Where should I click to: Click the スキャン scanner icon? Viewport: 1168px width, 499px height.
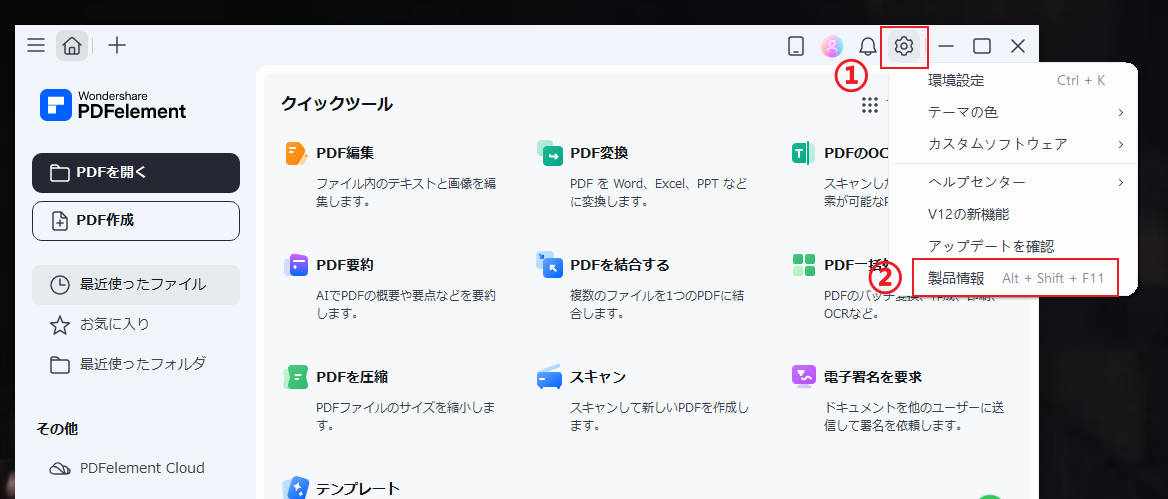(550, 377)
